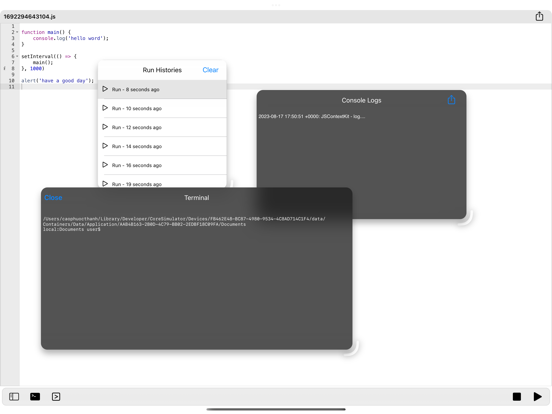Select the 'Run - 16 seconds ago' entry
The width and height of the screenshot is (552, 414).
click(x=162, y=165)
